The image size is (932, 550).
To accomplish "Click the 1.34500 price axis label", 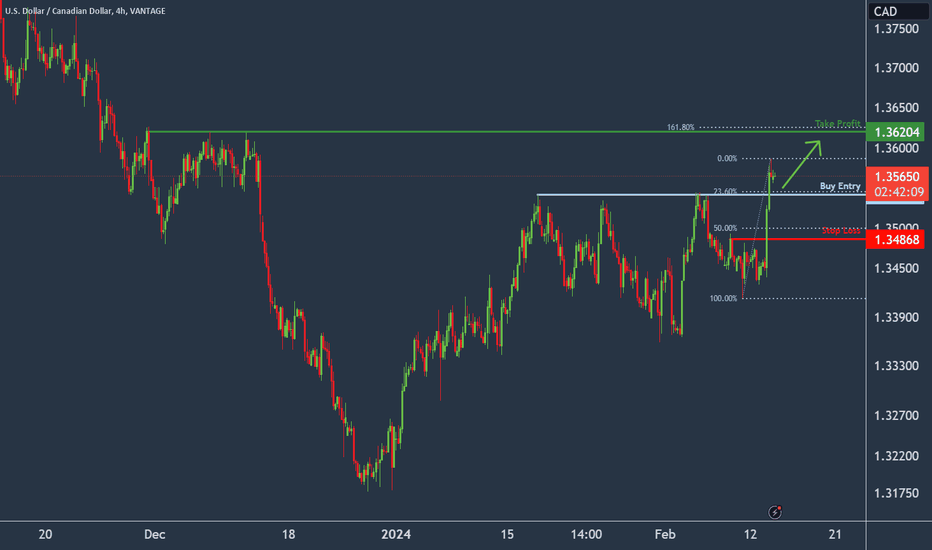I will tap(896, 268).
